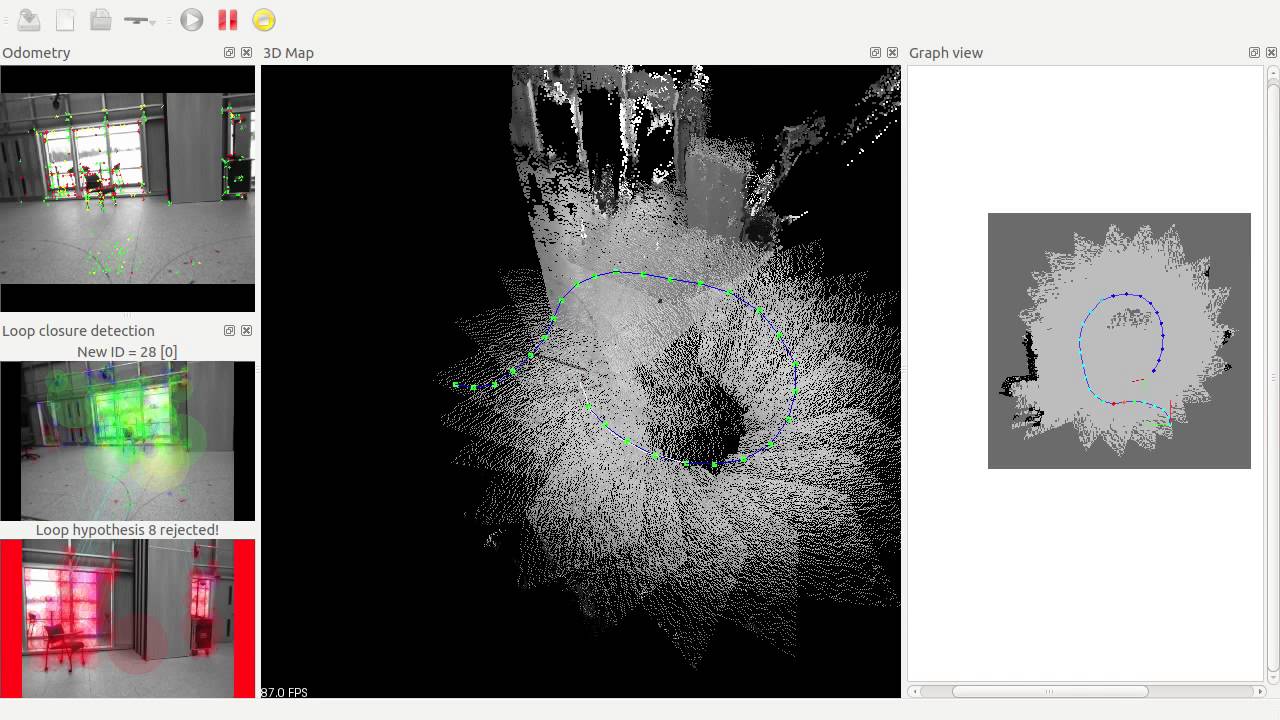Click the Graph view occupancy map
This screenshot has height=720, width=1280.
pos(1119,340)
